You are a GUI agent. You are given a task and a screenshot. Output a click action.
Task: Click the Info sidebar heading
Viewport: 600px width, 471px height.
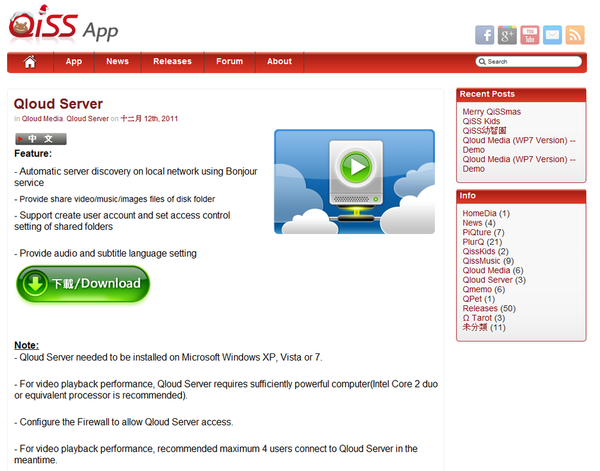(468, 196)
